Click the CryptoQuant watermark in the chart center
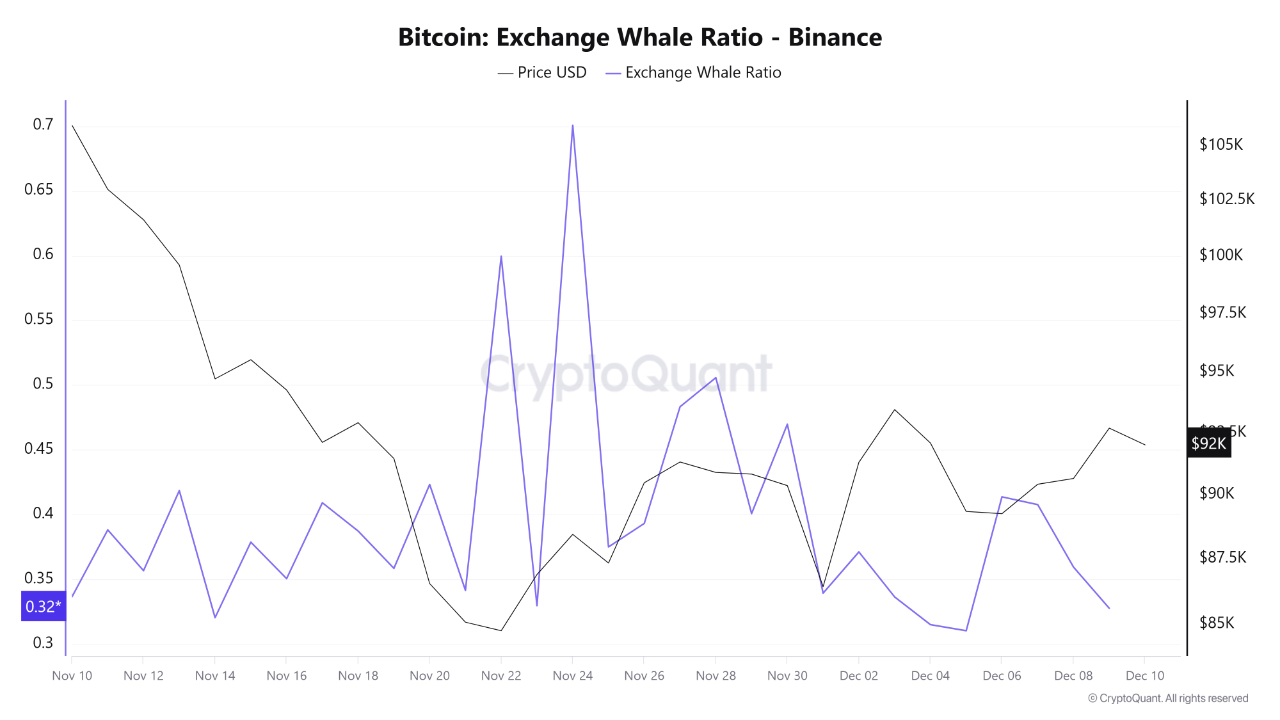 [x=627, y=376]
